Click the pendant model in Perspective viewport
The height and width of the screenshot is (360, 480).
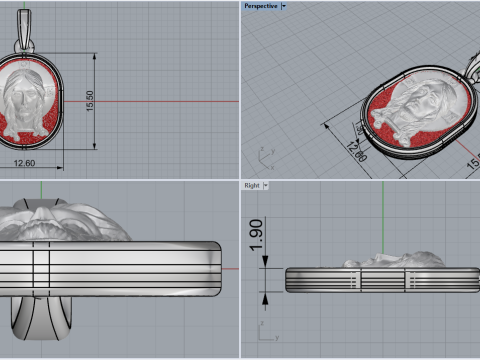pos(419,112)
